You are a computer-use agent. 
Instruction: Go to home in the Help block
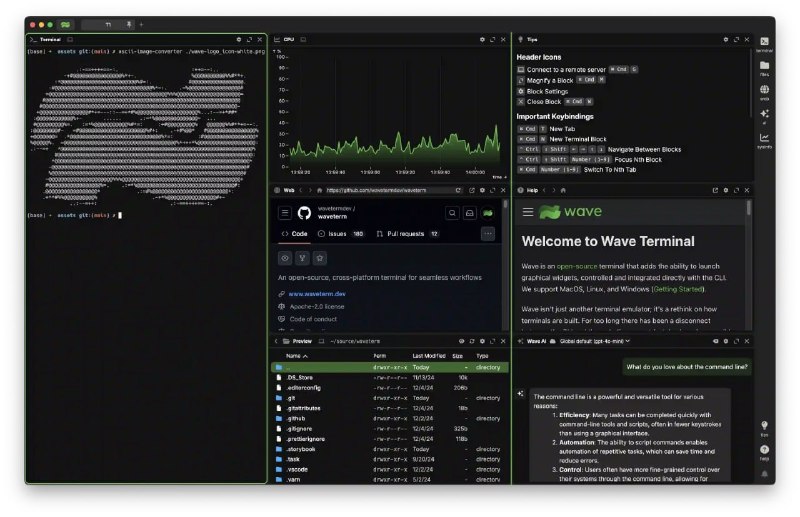[563, 190]
